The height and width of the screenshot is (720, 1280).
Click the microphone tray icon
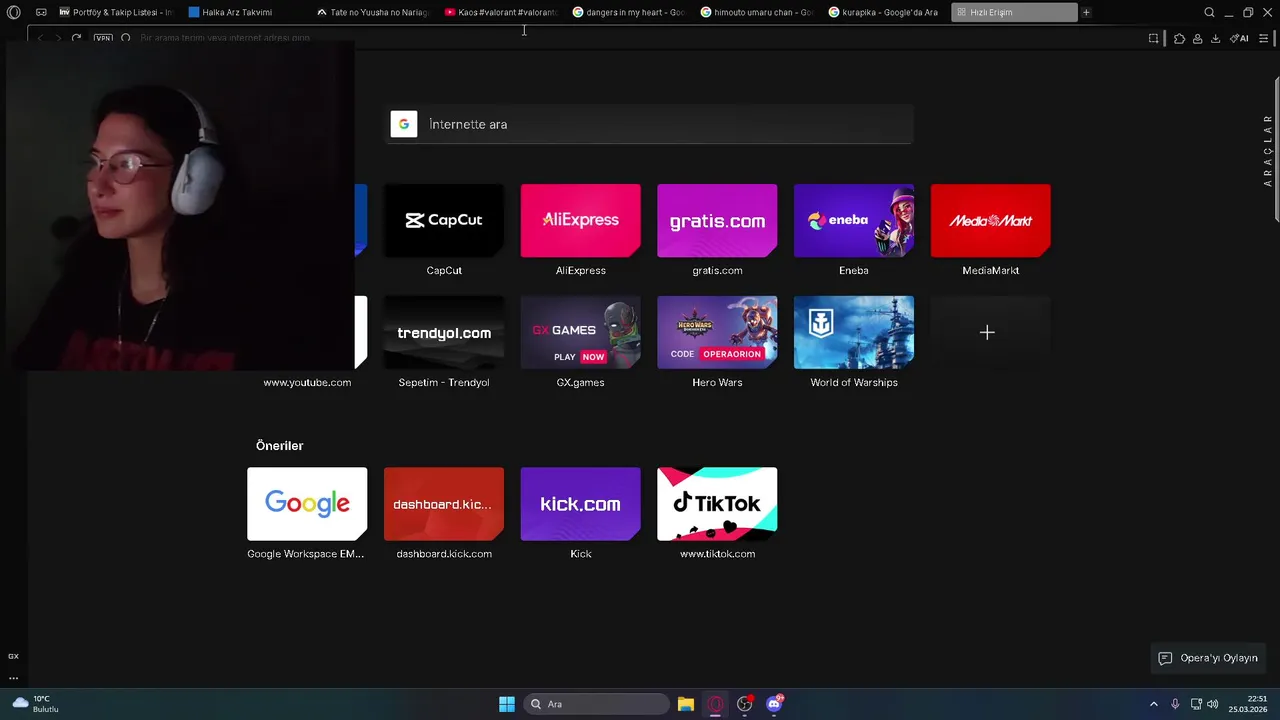(x=1175, y=704)
